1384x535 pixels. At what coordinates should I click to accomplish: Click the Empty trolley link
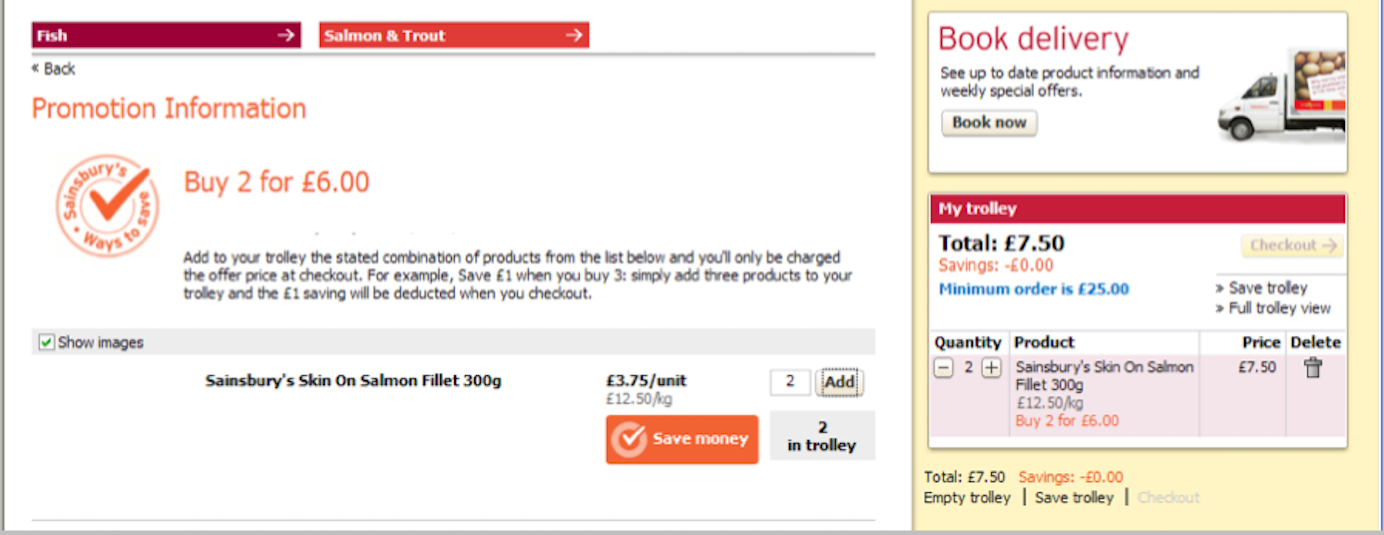point(967,497)
